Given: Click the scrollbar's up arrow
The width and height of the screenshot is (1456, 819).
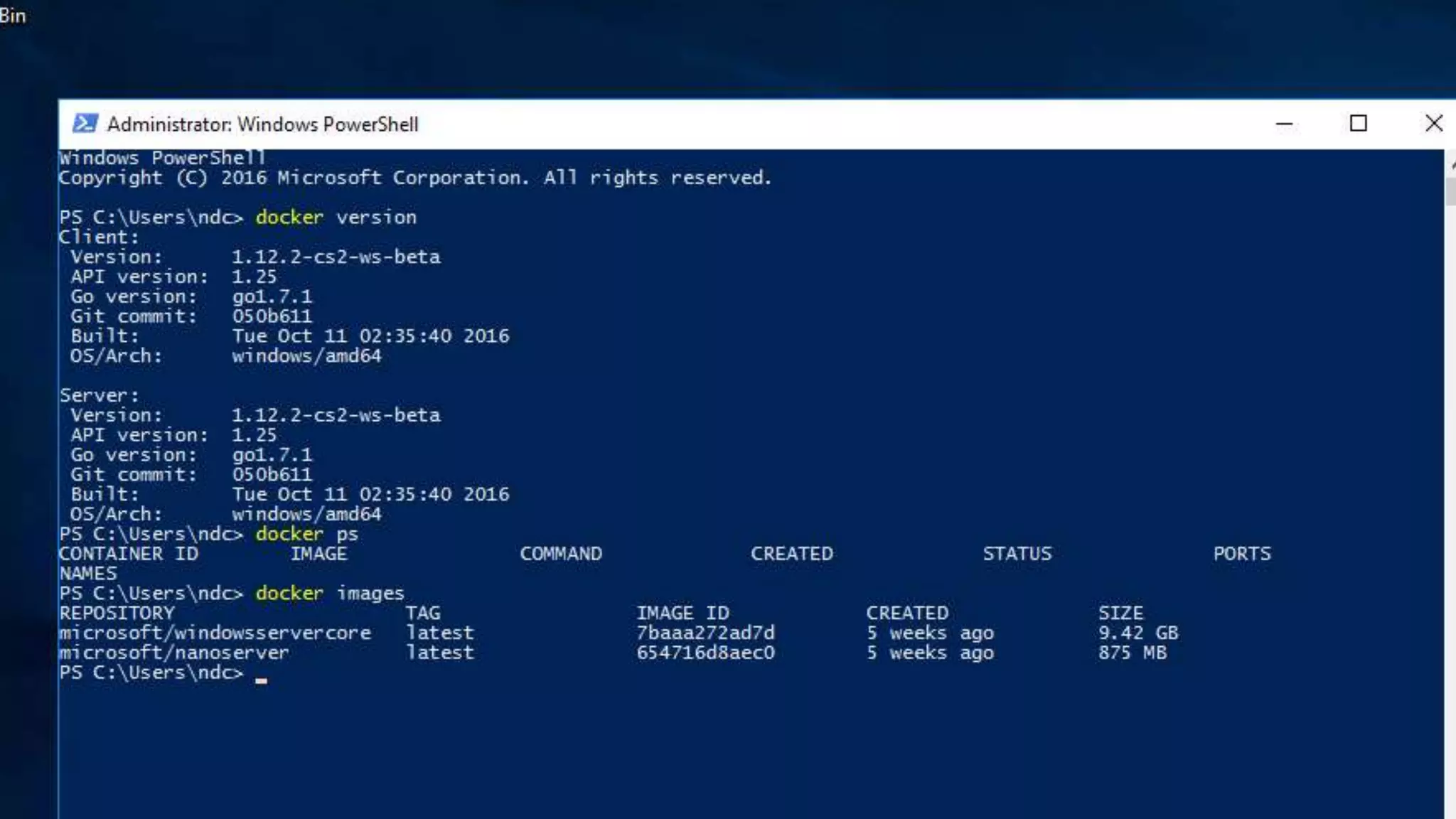Looking at the screenshot, I should point(1451,164).
